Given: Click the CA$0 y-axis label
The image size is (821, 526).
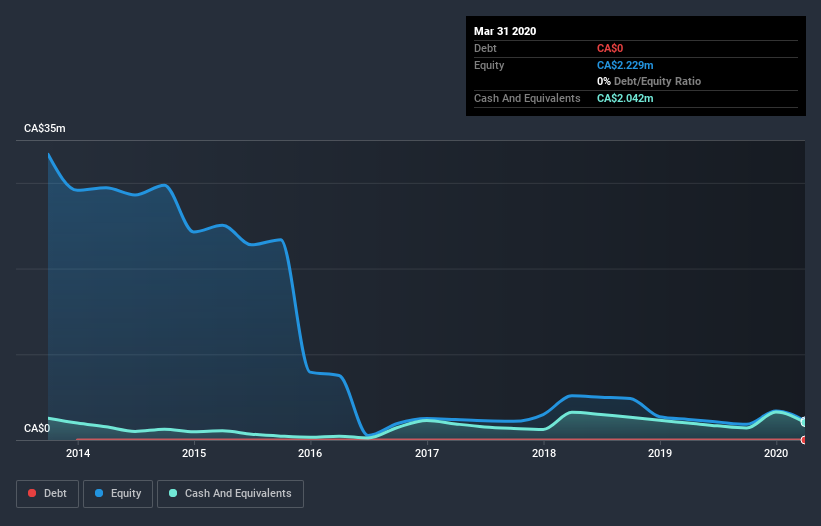Looking at the screenshot, I should point(37,428).
